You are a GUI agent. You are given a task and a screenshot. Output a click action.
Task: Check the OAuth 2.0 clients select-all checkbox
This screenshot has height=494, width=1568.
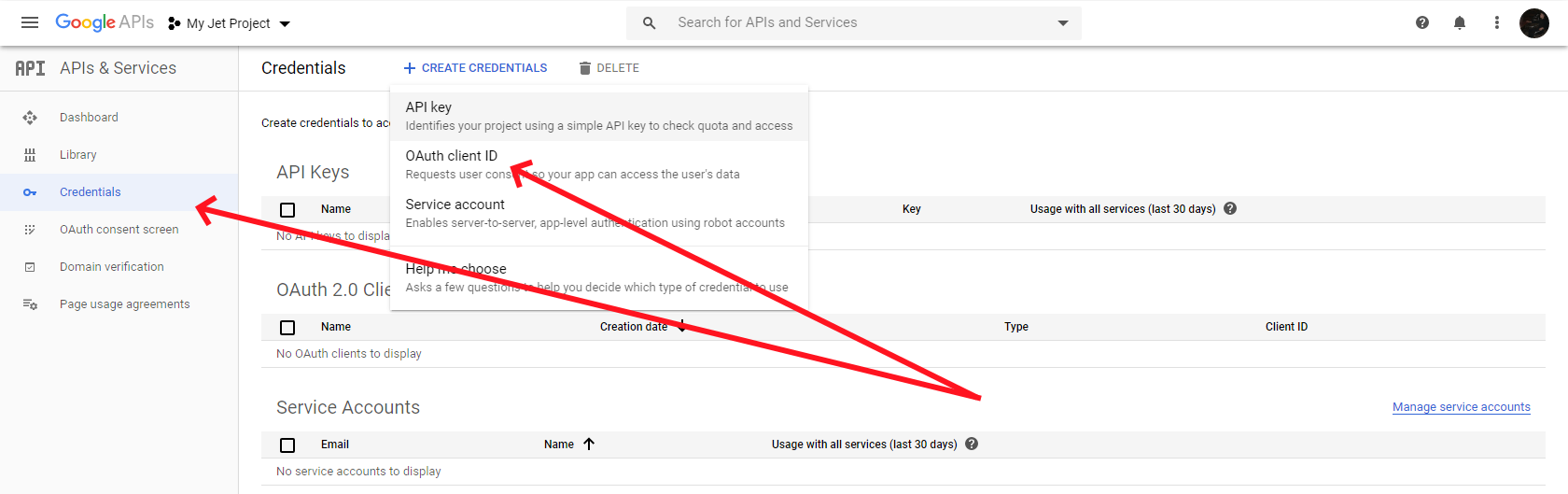click(287, 328)
